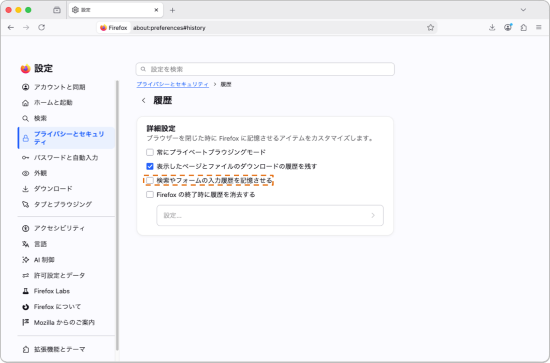Image resolution: width=550 pixels, height=363 pixels.
Task: Open a new tab with plus button
Action: [172, 10]
